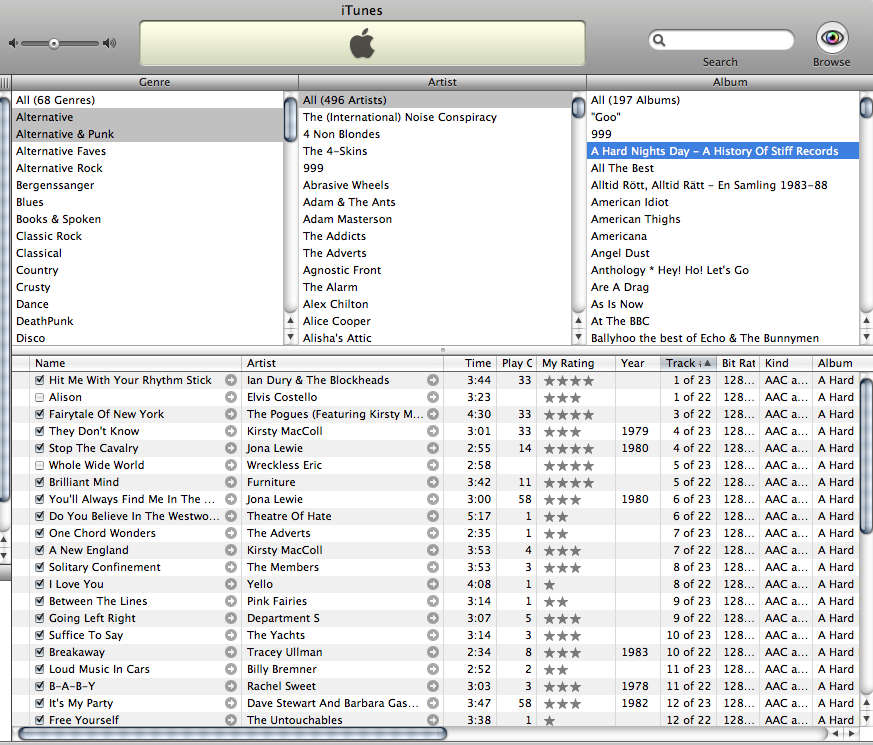Enable the Alison song checkbox
873x745 pixels.
click(x=40, y=398)
